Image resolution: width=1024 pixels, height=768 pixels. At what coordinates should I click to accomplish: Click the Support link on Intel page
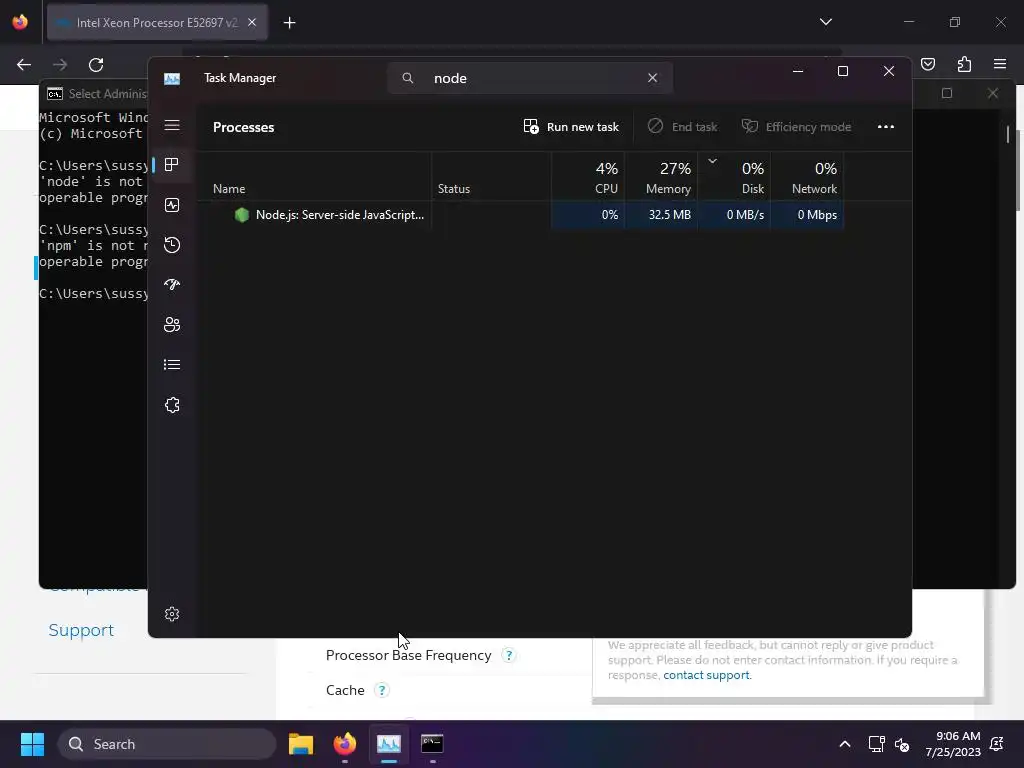pos(81,630)
